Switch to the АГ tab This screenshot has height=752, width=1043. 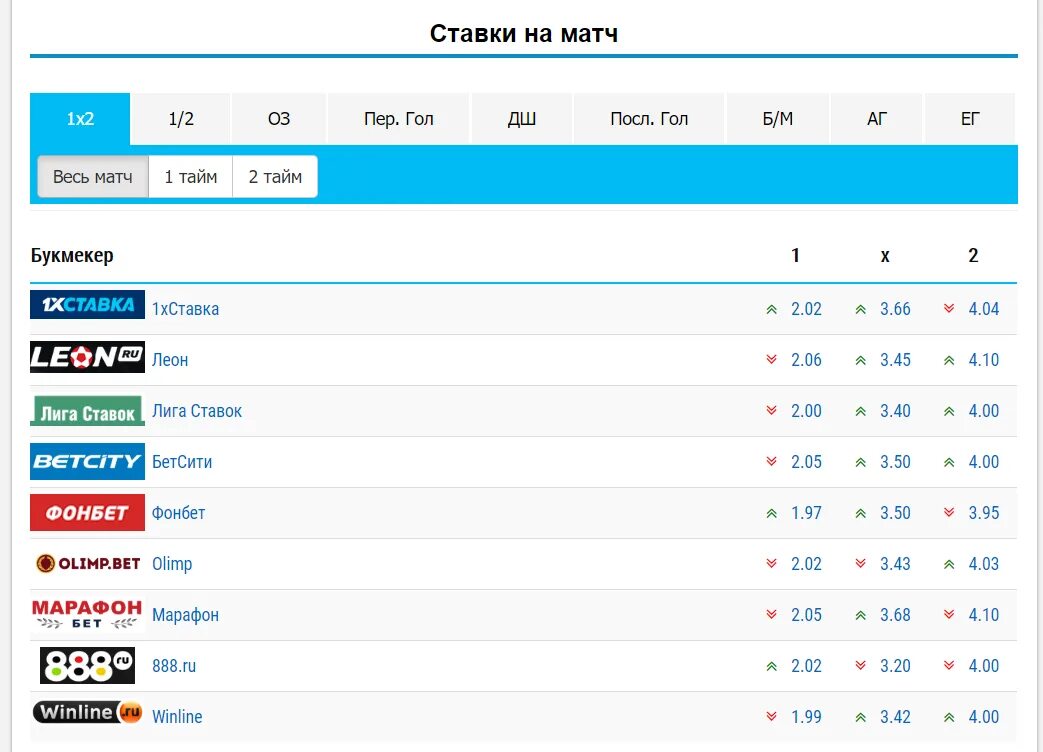(877, 119)
